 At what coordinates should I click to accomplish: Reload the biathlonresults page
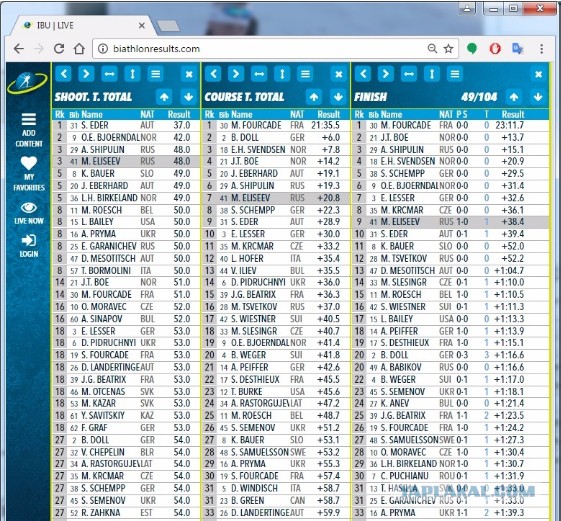point(59,49)
